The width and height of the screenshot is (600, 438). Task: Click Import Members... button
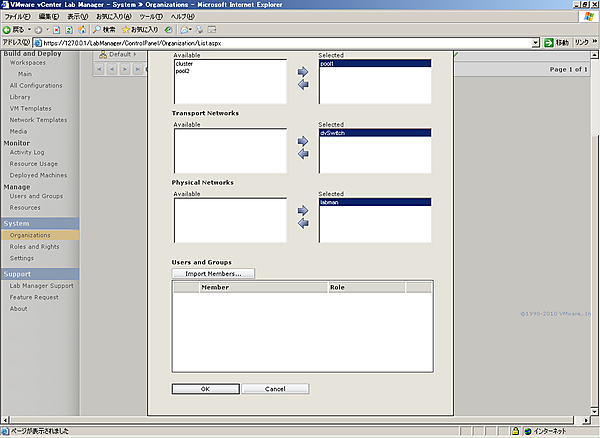pyautogui.click(x=213, y=274)
